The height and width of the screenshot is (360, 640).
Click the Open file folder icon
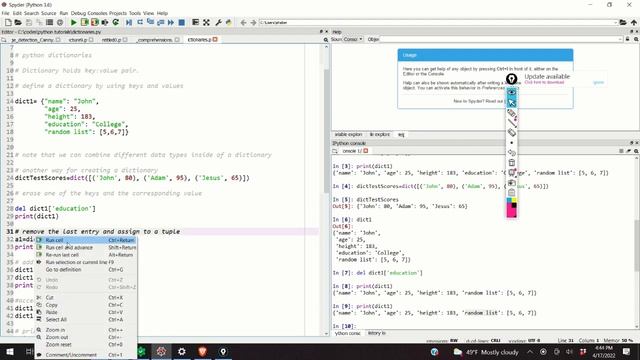tap(18, 22)
